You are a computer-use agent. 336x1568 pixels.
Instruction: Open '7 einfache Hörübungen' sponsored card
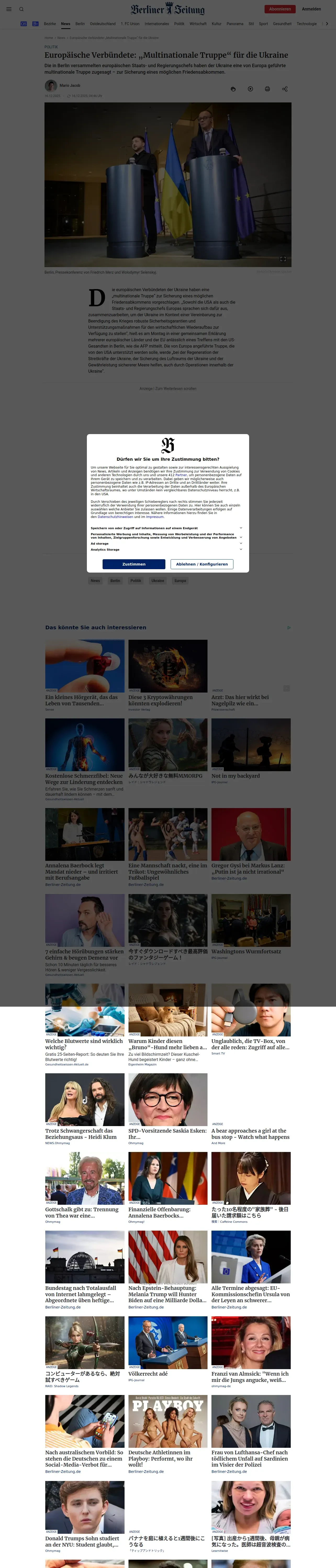[85, 936]
